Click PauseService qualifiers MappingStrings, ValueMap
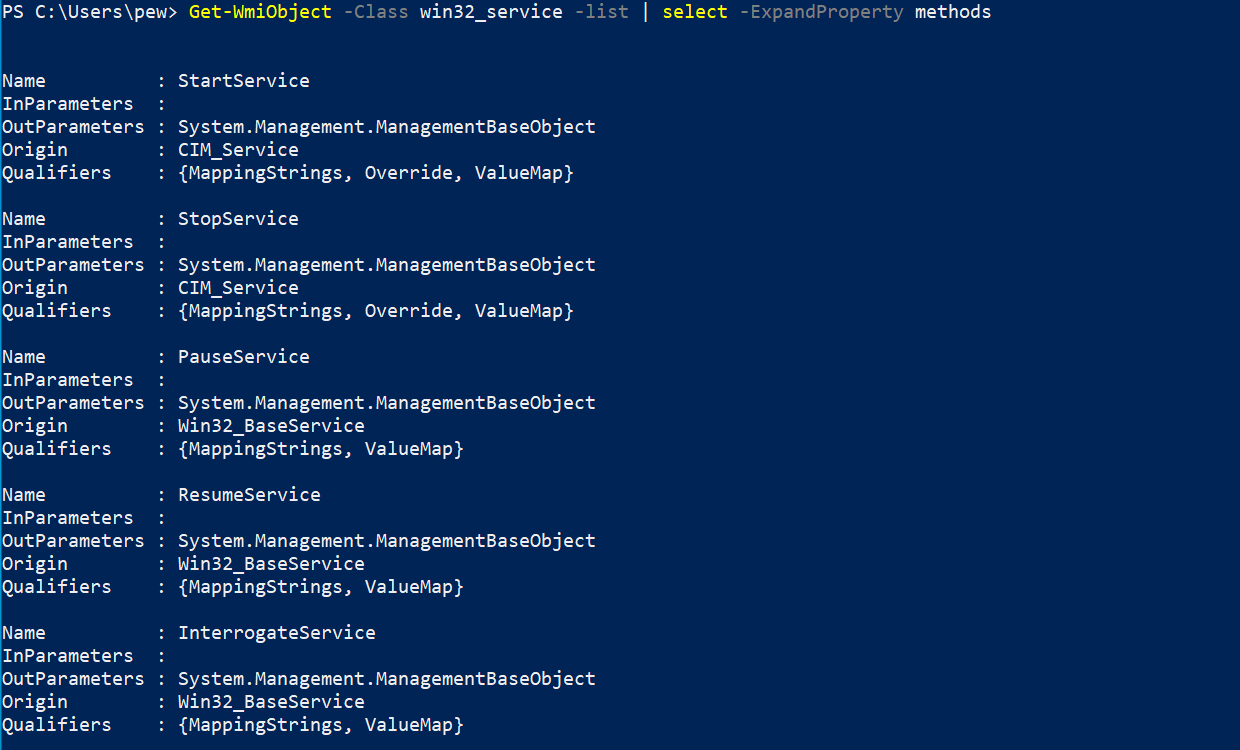Viewport: 1240px width, 750px height. pos(321,449)
